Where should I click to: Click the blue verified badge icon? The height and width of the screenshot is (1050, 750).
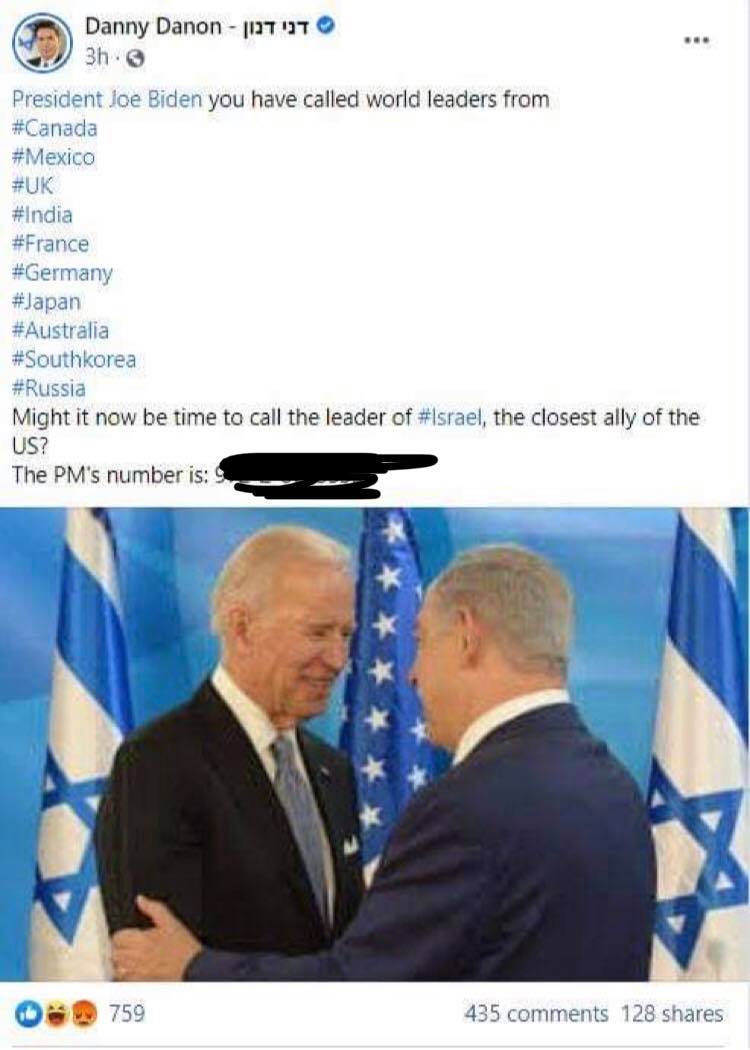325,26
